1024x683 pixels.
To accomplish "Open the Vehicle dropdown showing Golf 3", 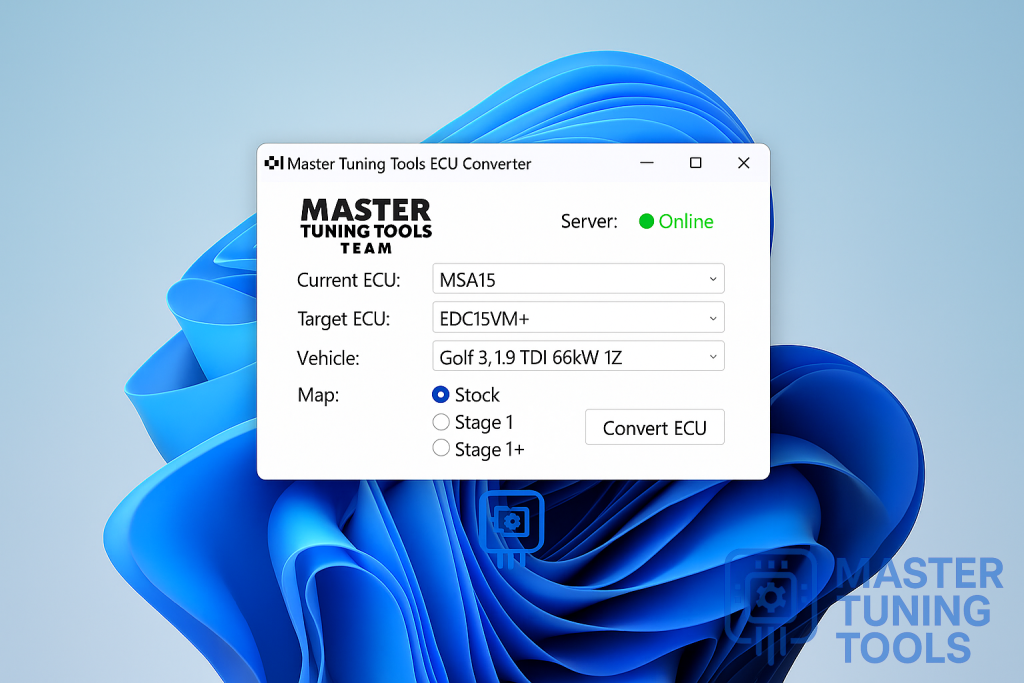I will coord(578,357).
